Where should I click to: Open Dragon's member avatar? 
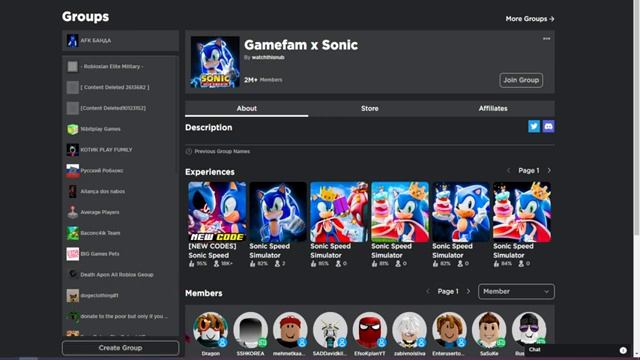(x=210, y=329)
